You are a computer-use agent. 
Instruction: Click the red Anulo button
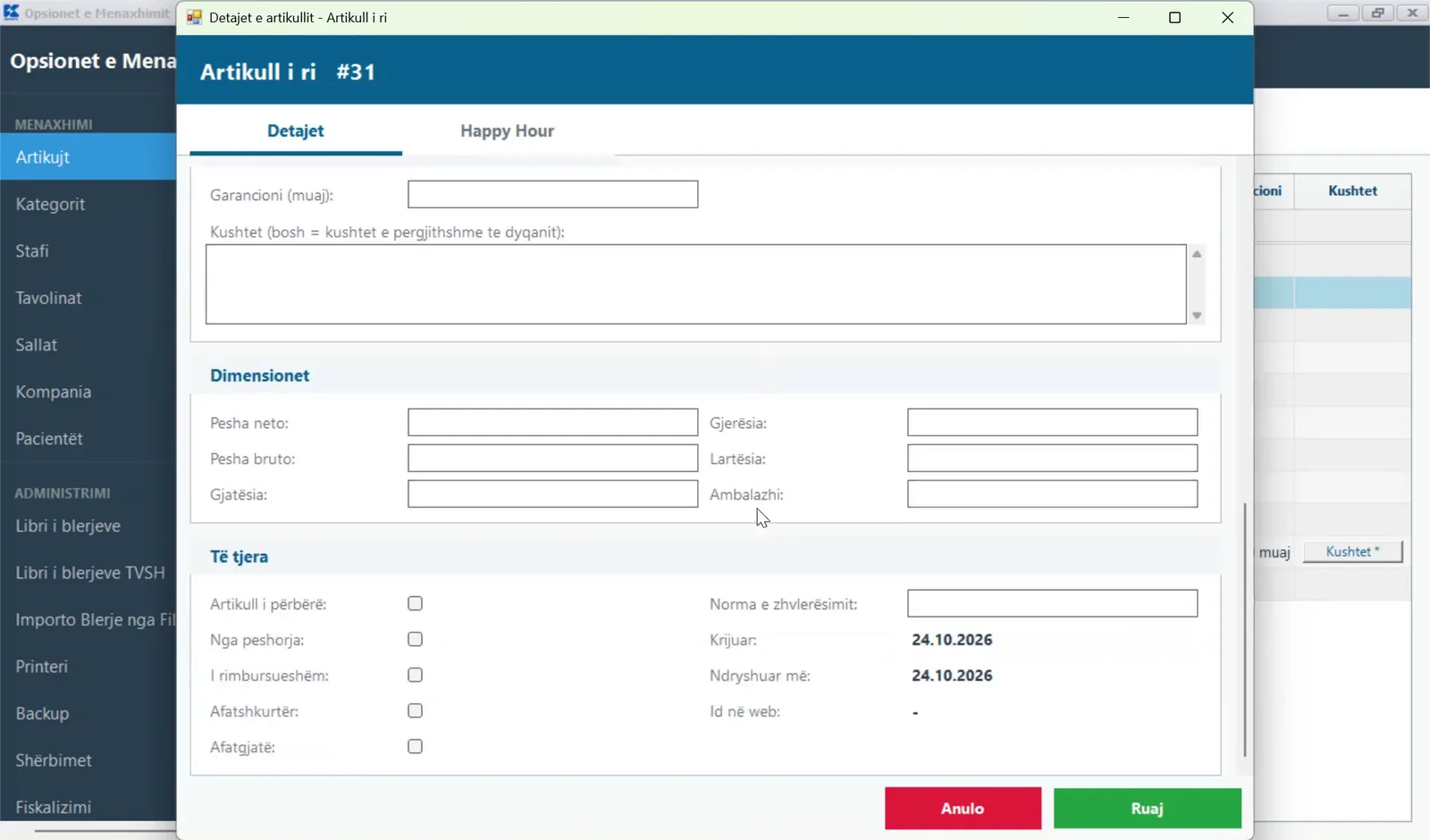tap(963, 808)
